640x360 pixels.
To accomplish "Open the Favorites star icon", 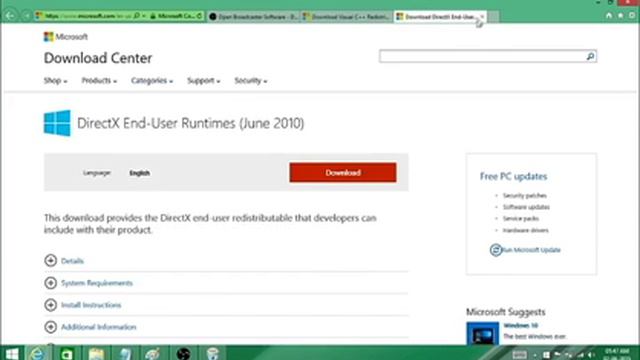I will click(x=620, y=16).
